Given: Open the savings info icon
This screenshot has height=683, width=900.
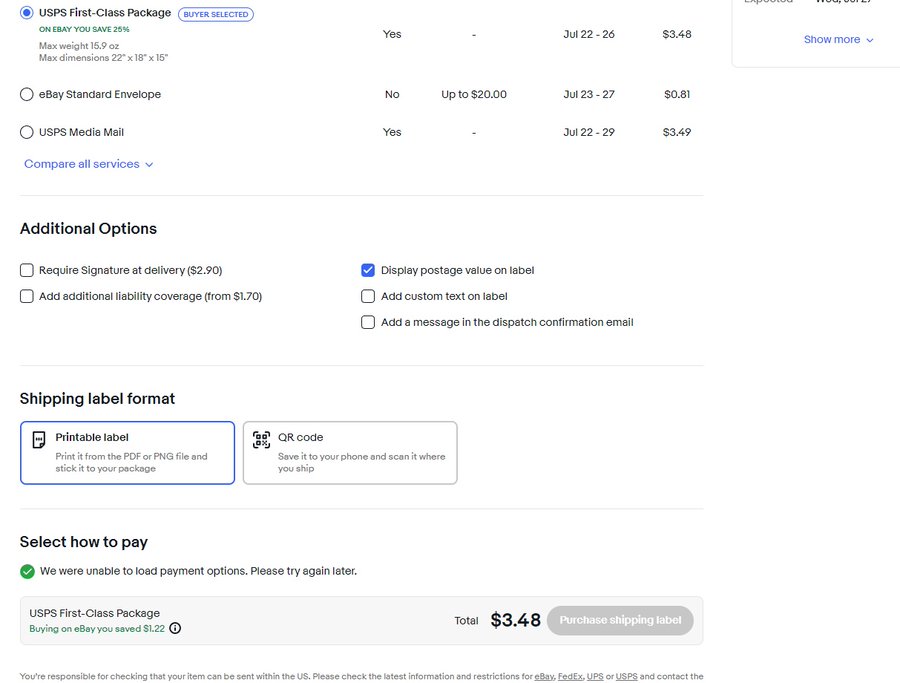Looking at the screenshot, I should click(x=175, y=628).
